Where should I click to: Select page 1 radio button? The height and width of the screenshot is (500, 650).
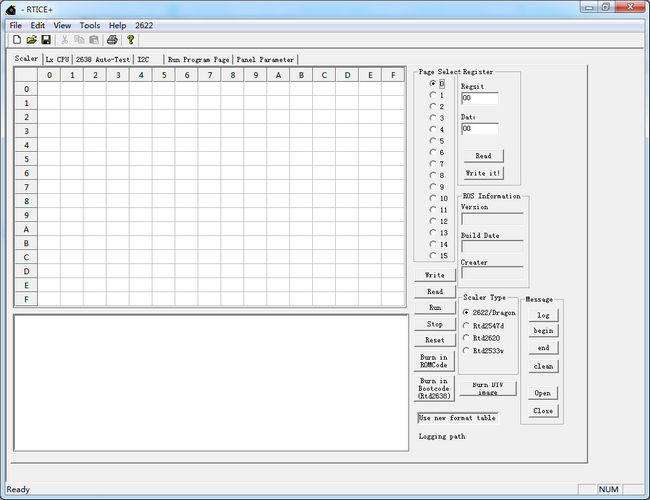point(433,95)
